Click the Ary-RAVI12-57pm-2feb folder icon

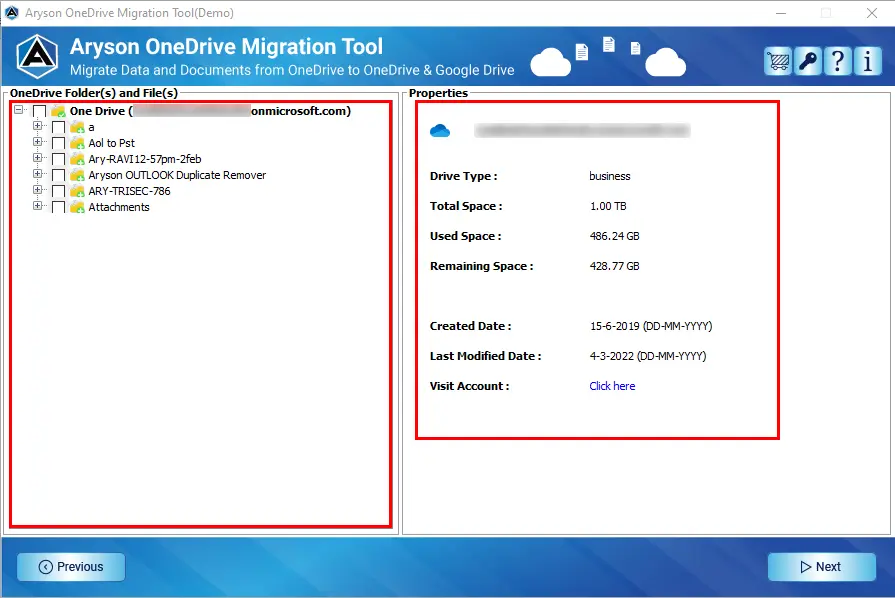(77, 159)
